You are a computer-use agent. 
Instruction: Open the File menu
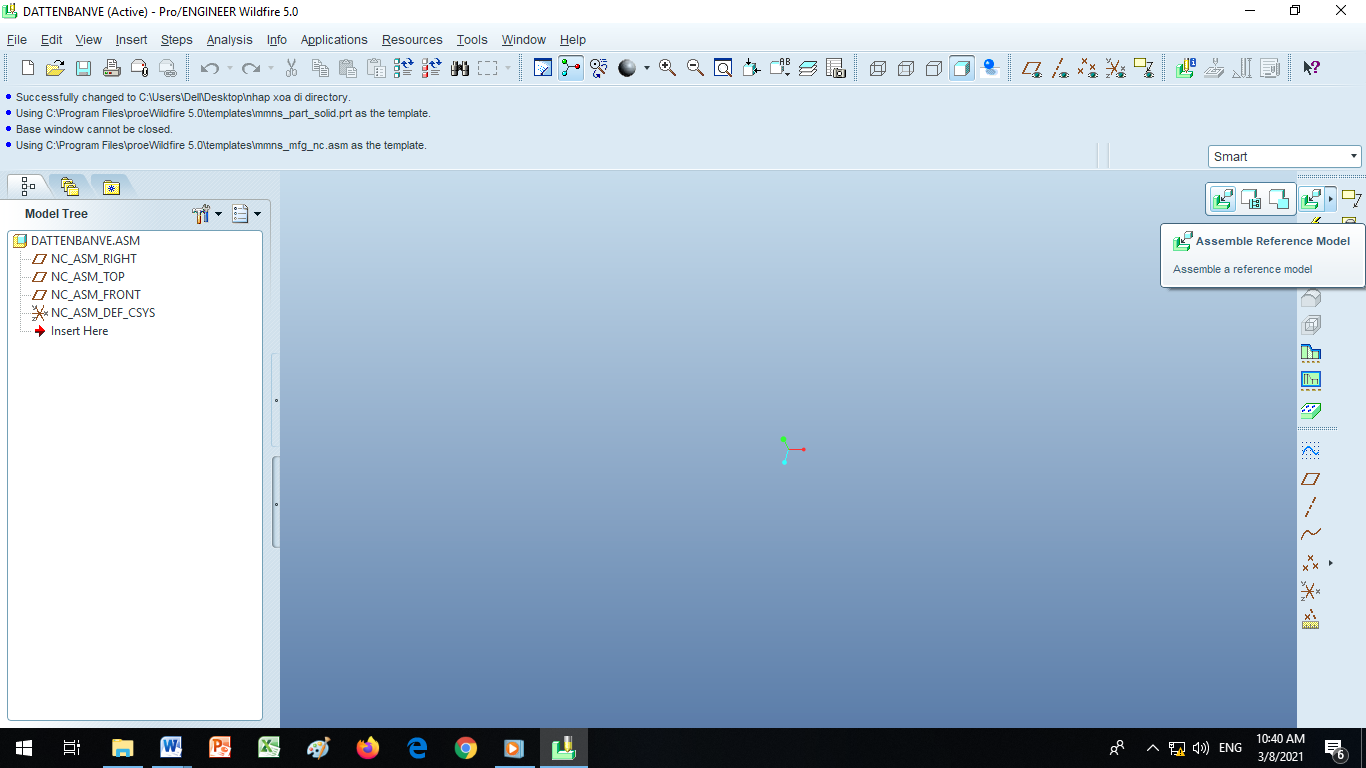tap(17, 40)
